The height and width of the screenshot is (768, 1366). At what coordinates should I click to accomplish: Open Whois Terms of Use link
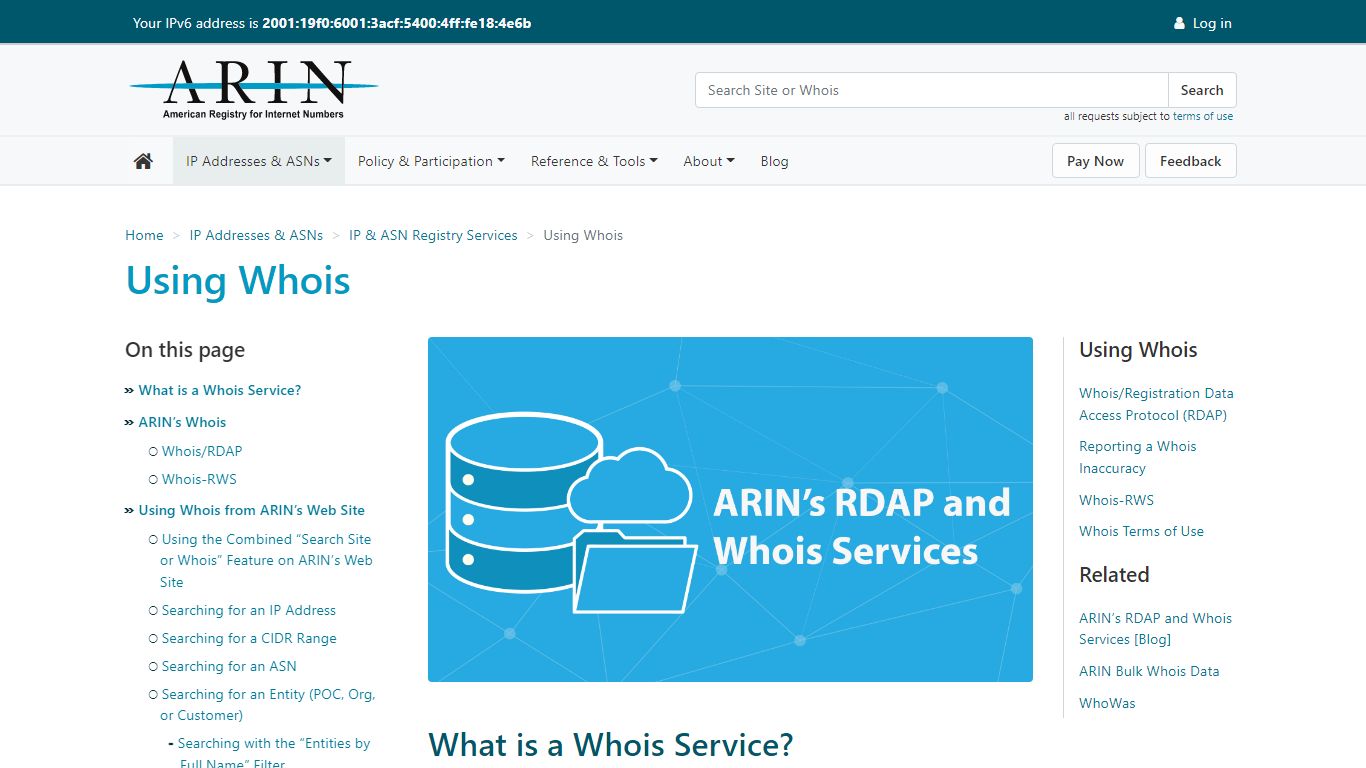tap(1141, 531)
